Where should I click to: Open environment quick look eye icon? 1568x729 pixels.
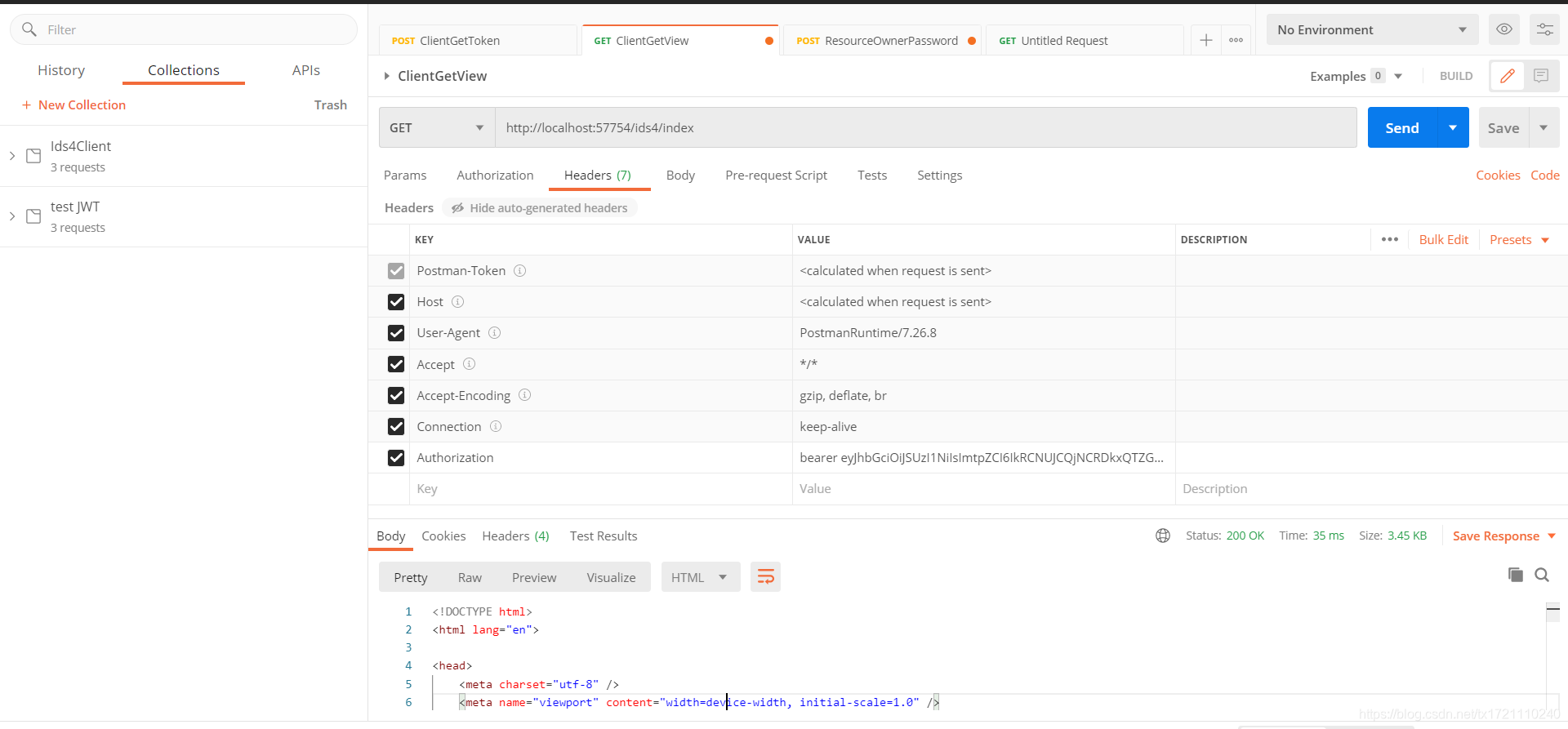pyautogui.click(x=1504, y=29)
